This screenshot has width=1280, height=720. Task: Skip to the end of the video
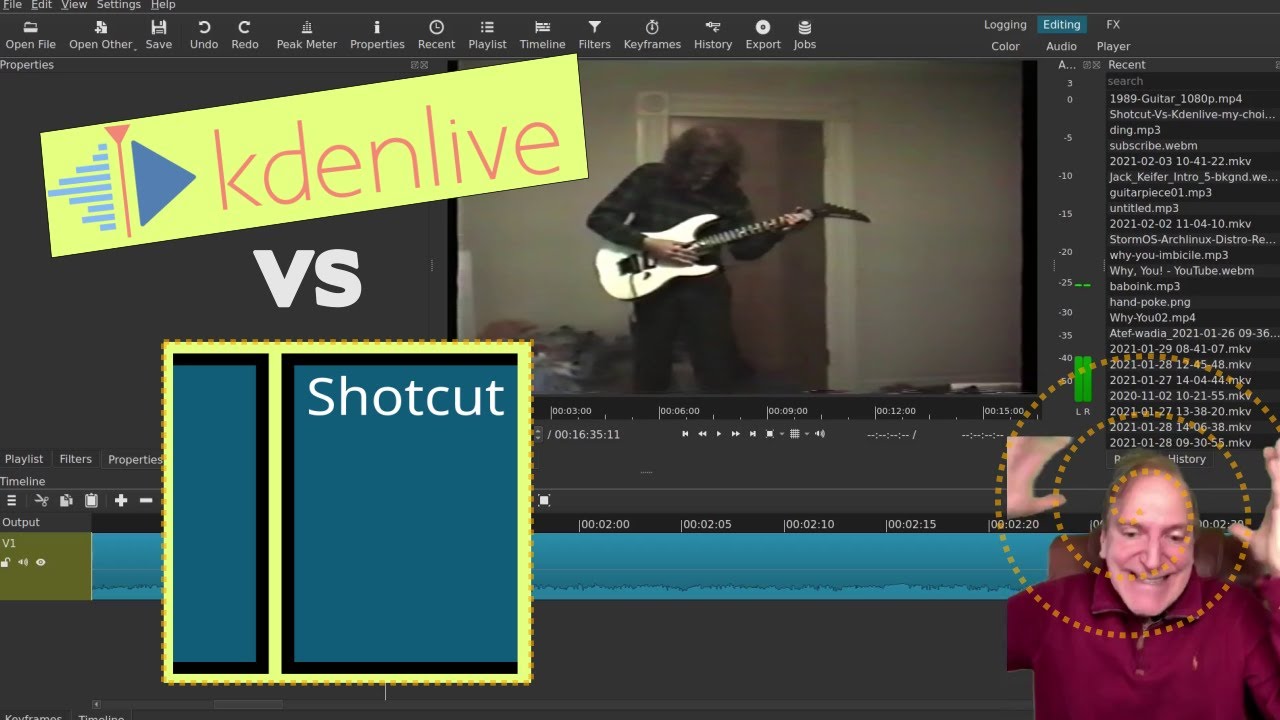(752, 434)
